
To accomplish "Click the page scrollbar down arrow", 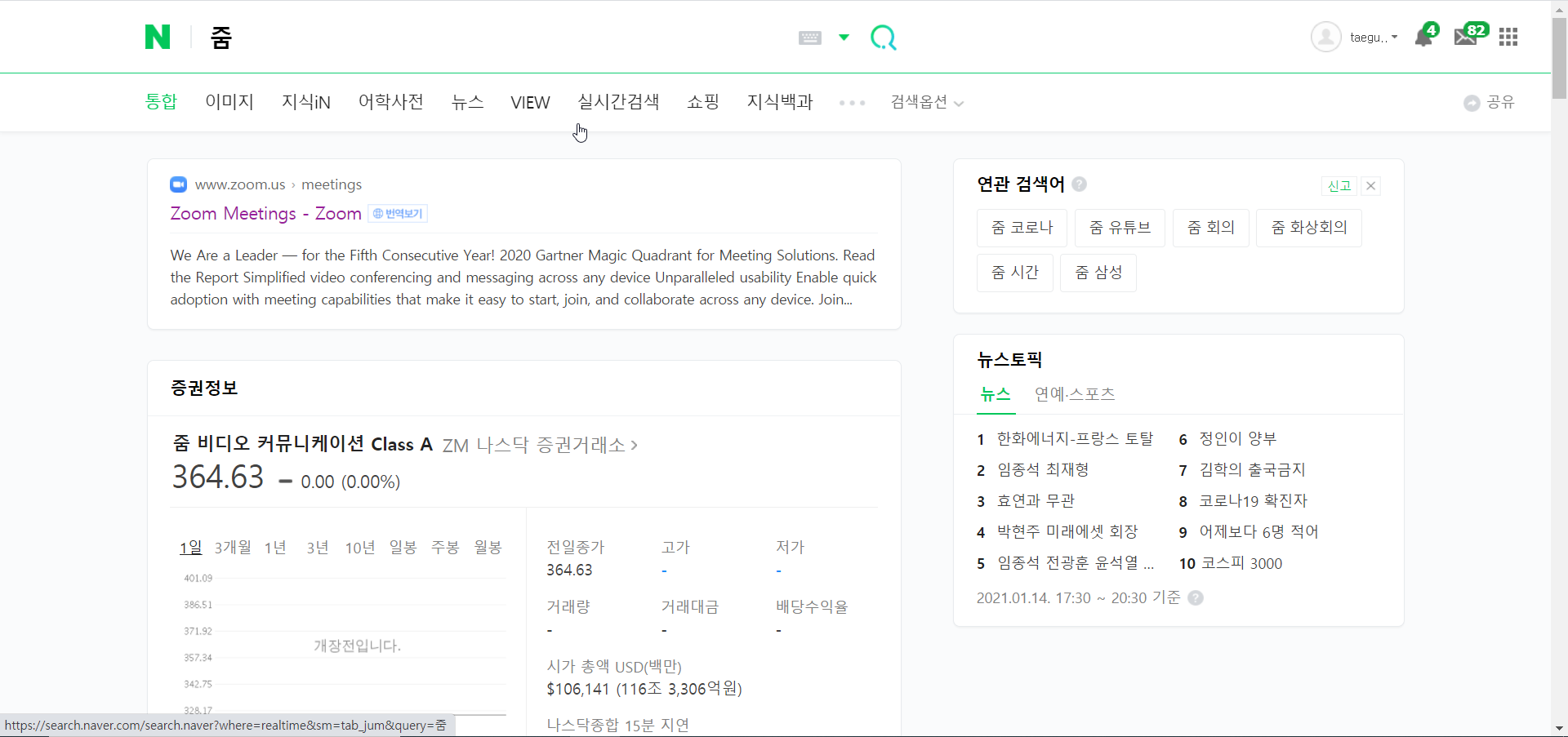I will tap(1559, 728).
